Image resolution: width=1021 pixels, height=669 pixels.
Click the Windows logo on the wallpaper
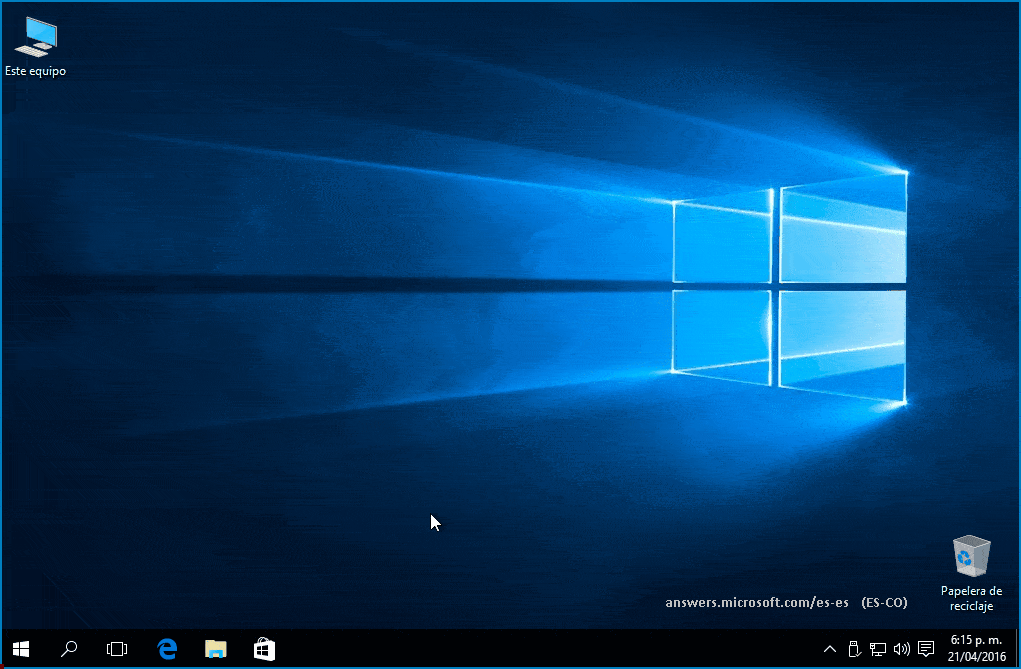tap(789, 288)
